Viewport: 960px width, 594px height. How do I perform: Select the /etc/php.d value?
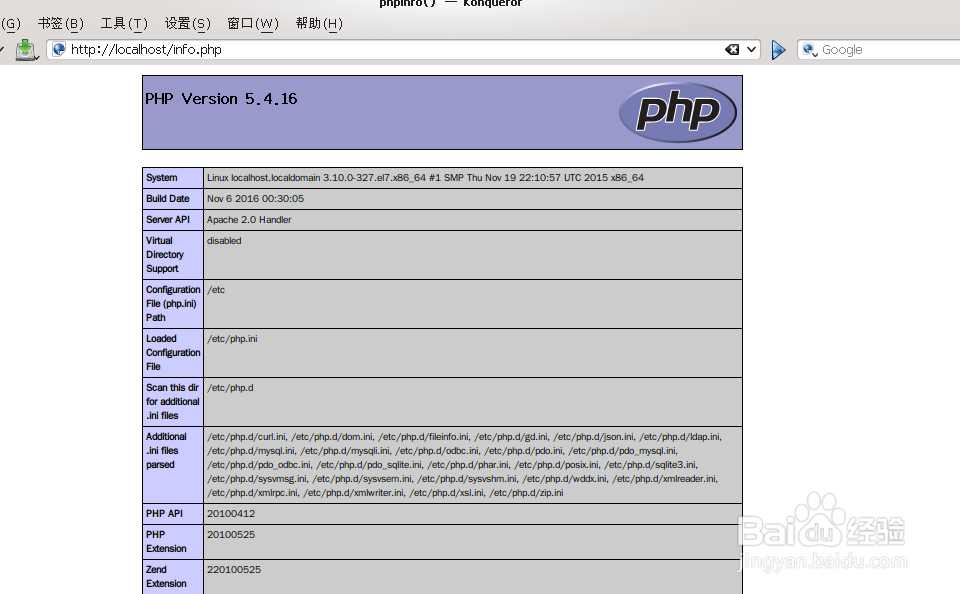tap(230, 388)
